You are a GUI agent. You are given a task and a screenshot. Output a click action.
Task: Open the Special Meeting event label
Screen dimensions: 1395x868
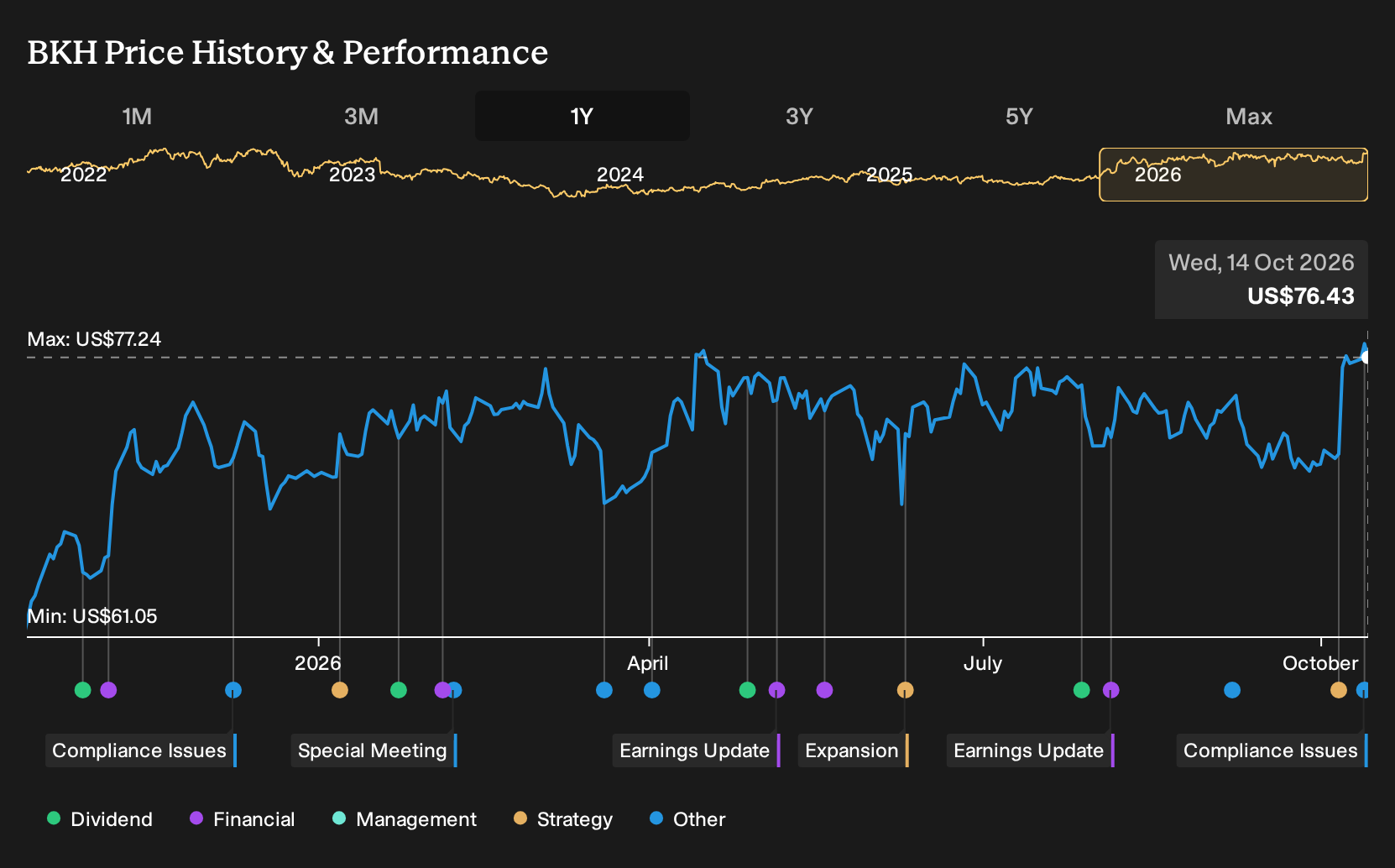point(374,750)
